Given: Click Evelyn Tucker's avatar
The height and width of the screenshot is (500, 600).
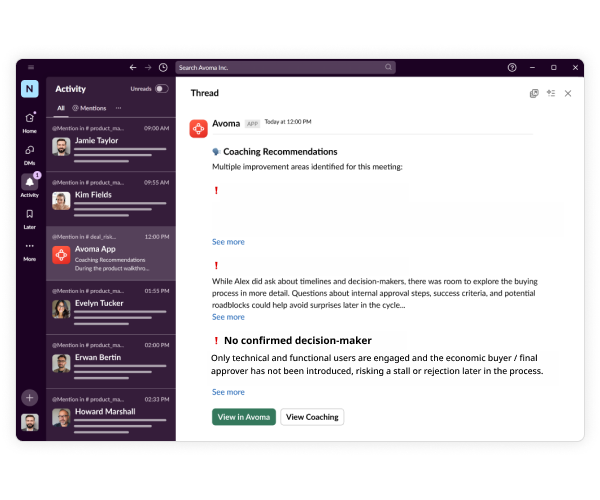Looking at the screenshot, I should click(61, 309).
